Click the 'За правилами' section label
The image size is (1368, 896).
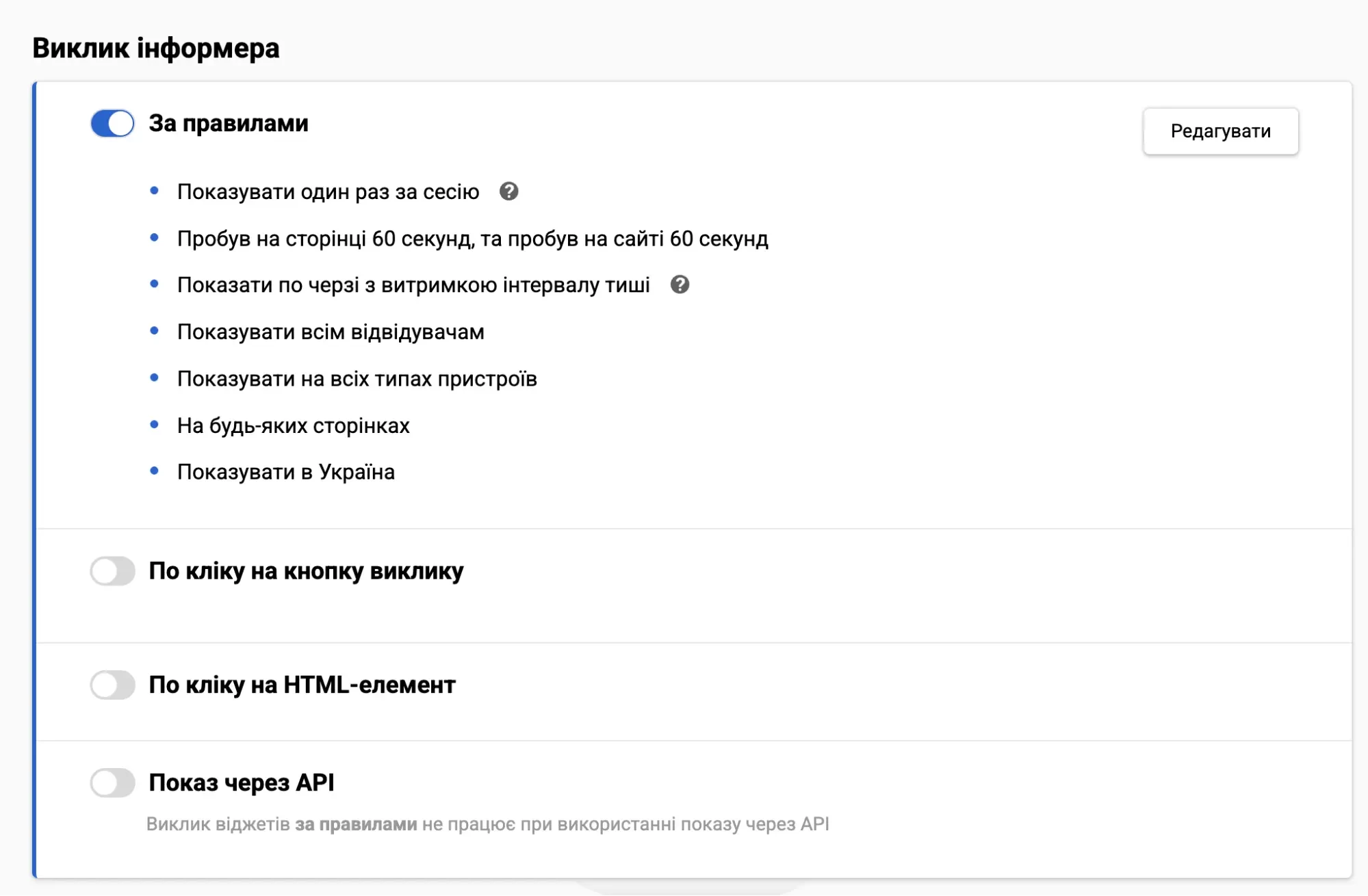point(229,124)
